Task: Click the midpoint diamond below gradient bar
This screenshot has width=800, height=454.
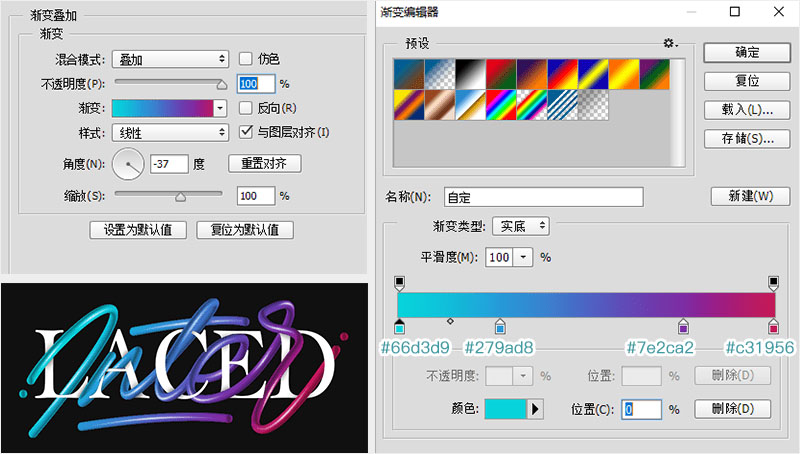Action: click(450, 322)
